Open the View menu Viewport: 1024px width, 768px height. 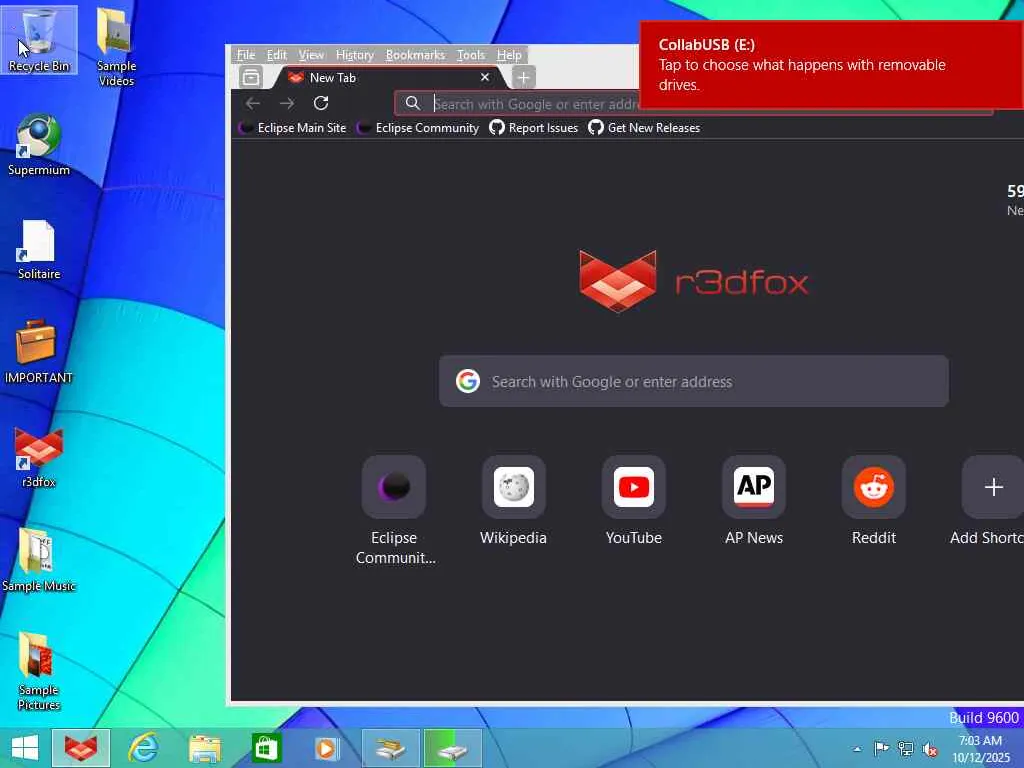point(311,55)
